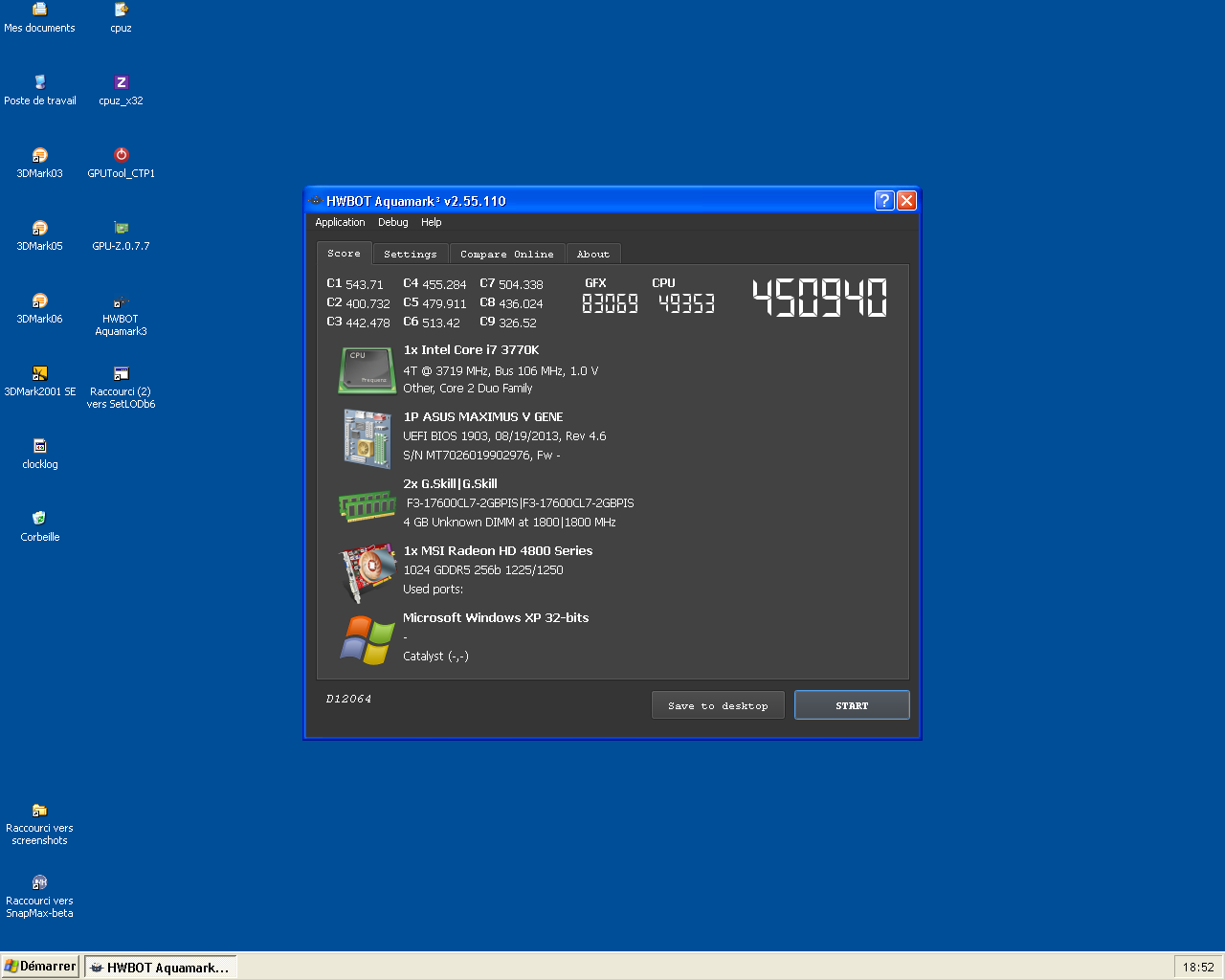Click UEFI BIOS 1903 info line
1225x980 pixels.
tap(504, 436)
